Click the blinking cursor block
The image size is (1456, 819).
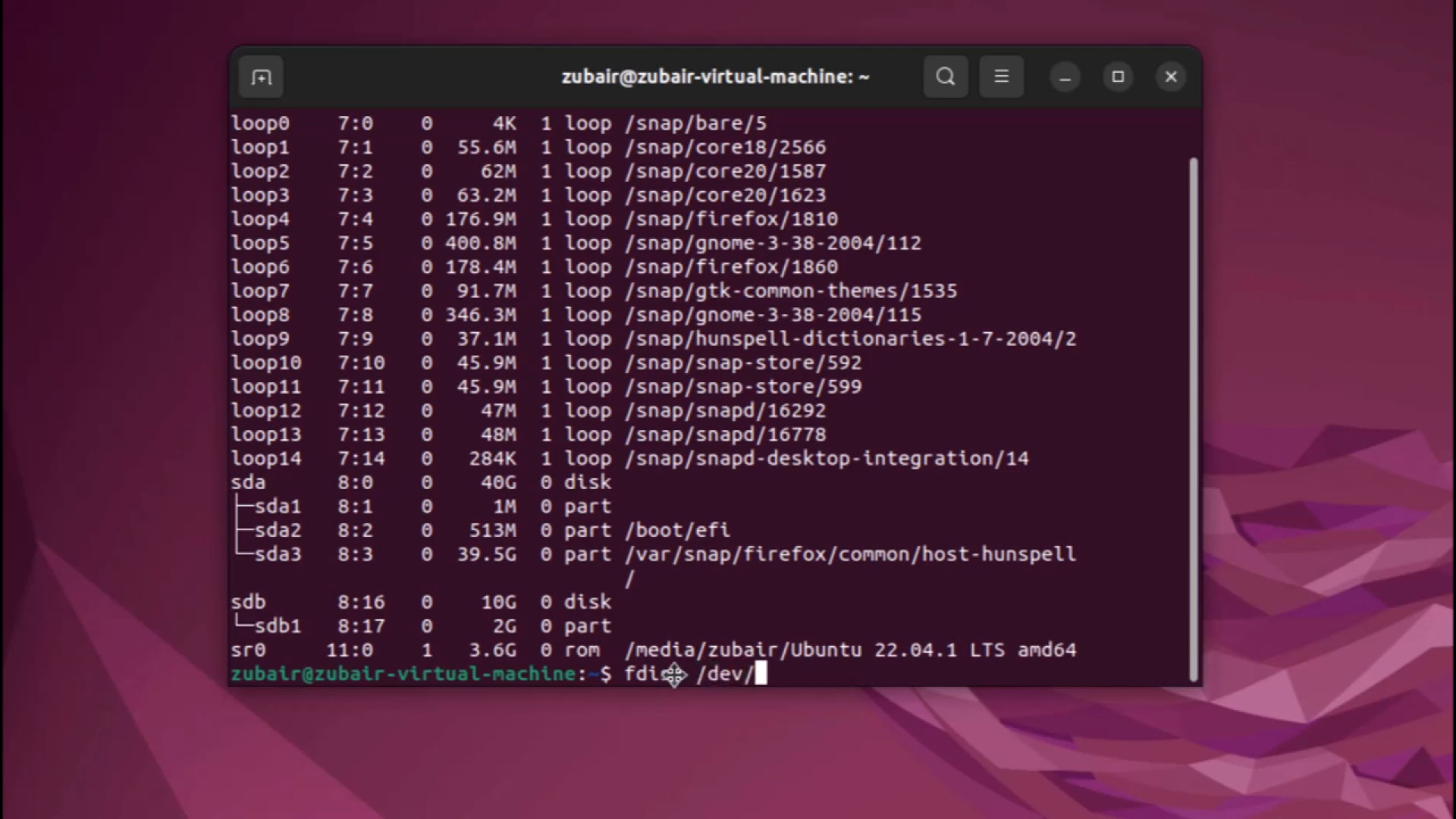pos(761,673)
